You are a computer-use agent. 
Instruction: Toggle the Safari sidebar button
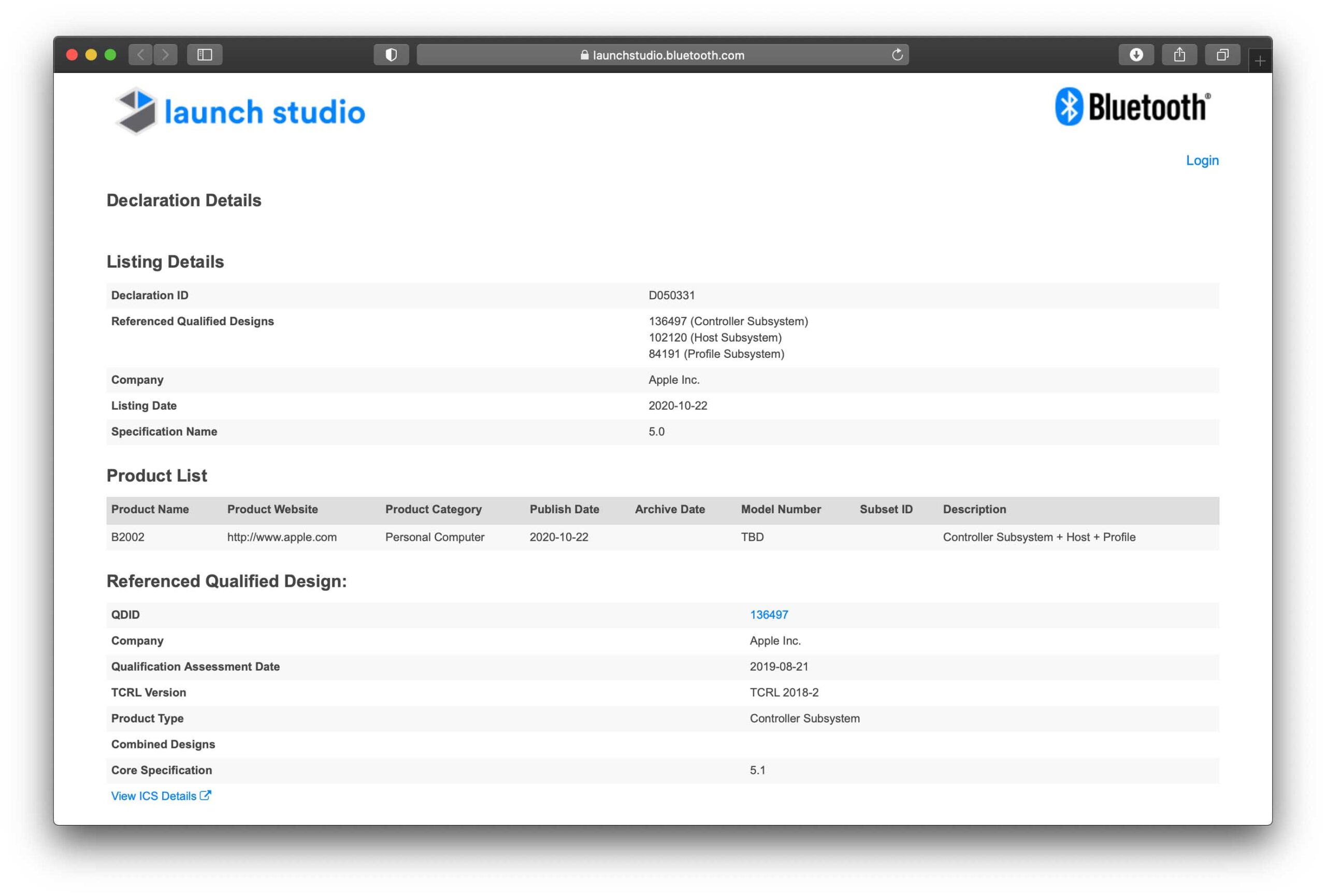click(204, 55)
